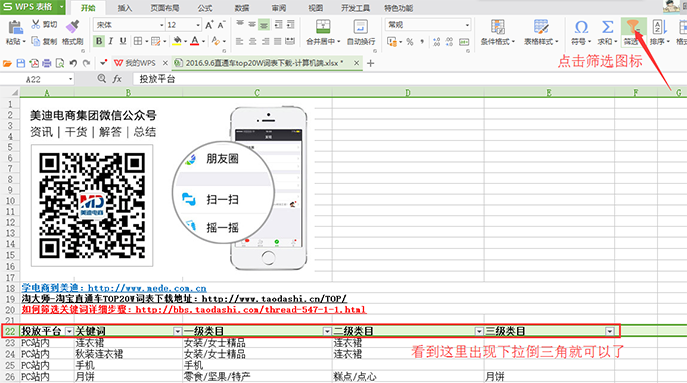This screenshot has height=383, width=687.
Task: Increase font size with A+ icon
Action: [209, 25]
